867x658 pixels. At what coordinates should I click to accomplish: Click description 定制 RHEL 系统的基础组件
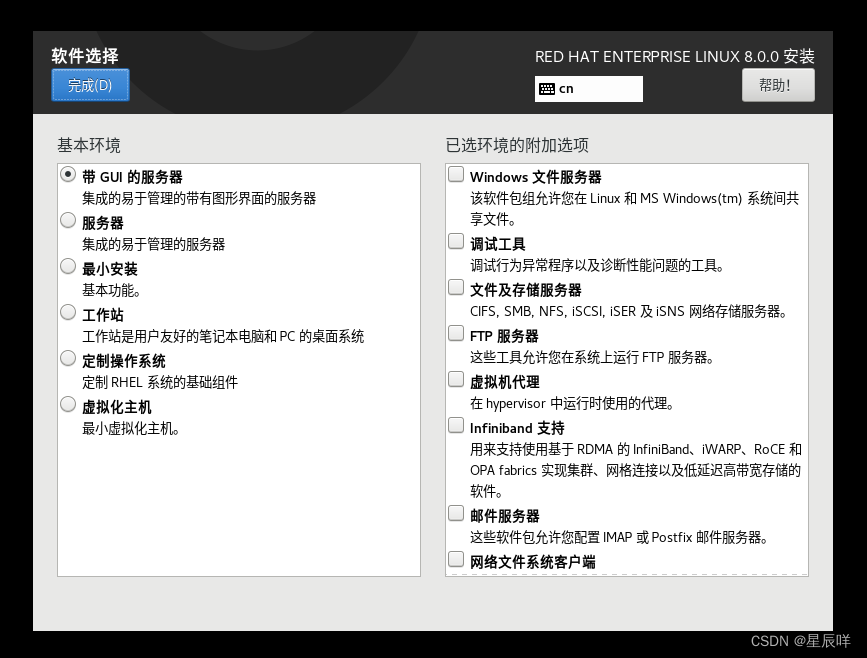point(160,382)
